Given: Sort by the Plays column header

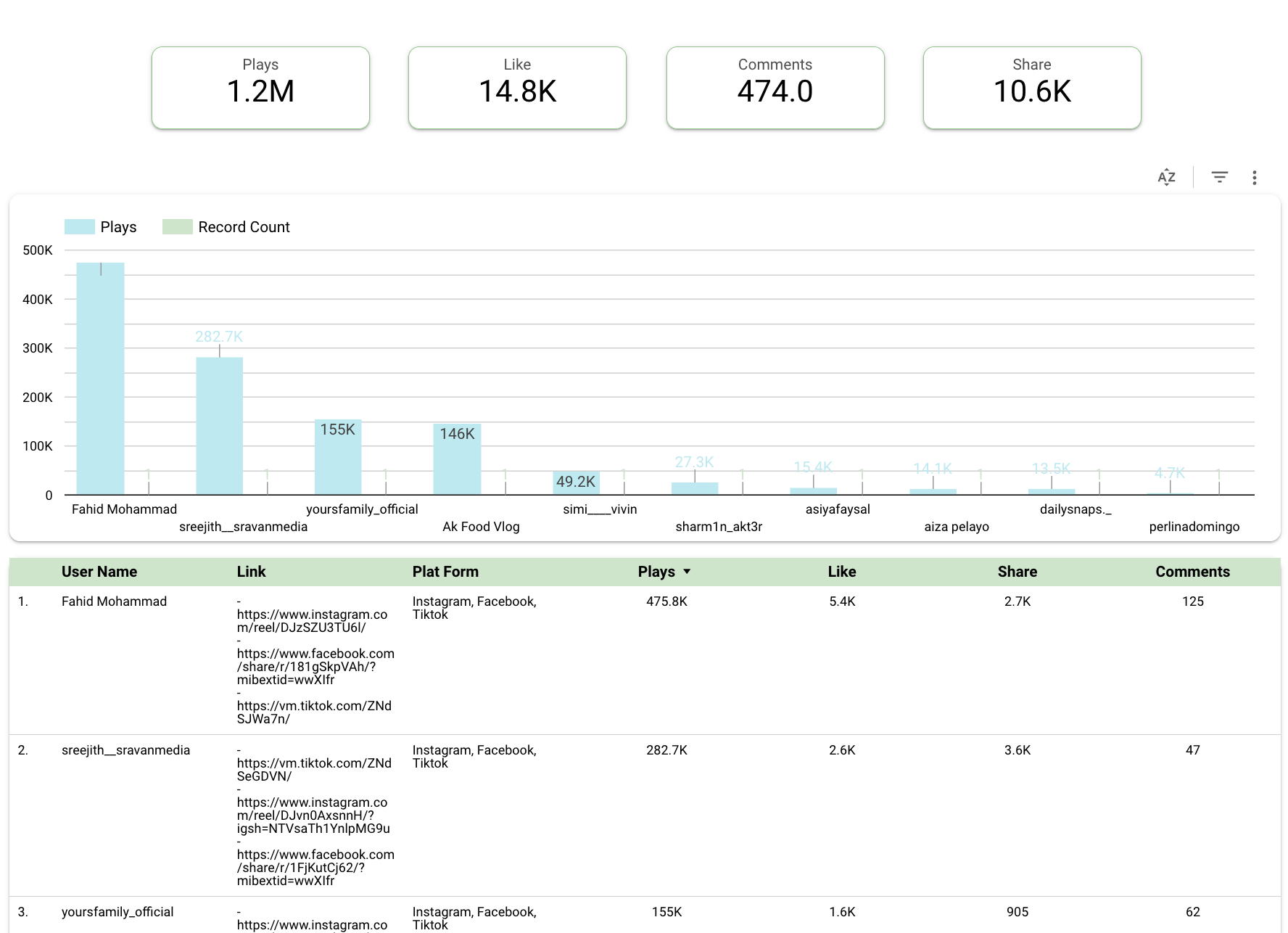Looking at the screenshot, I should point(656,572).
